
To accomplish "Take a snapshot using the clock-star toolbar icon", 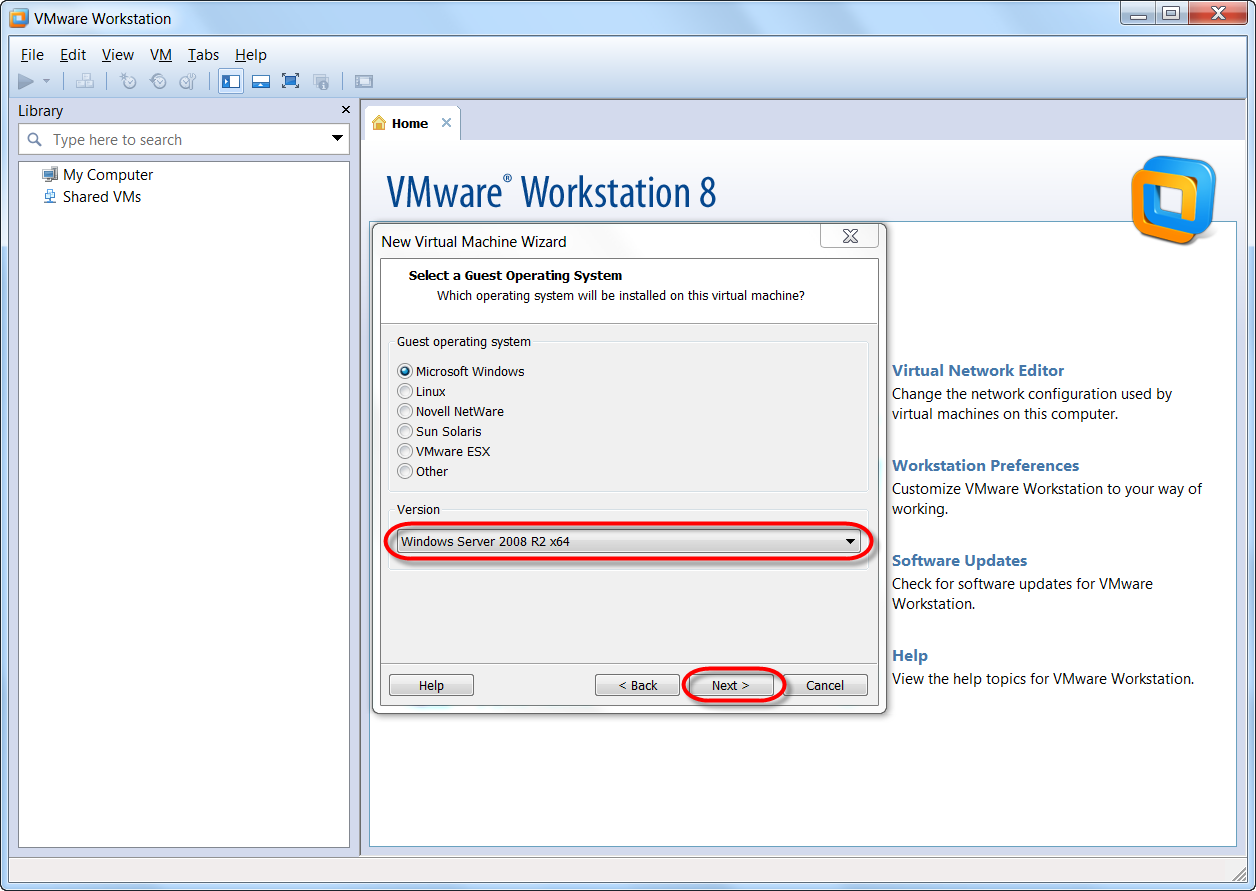I will click(128, 82).
